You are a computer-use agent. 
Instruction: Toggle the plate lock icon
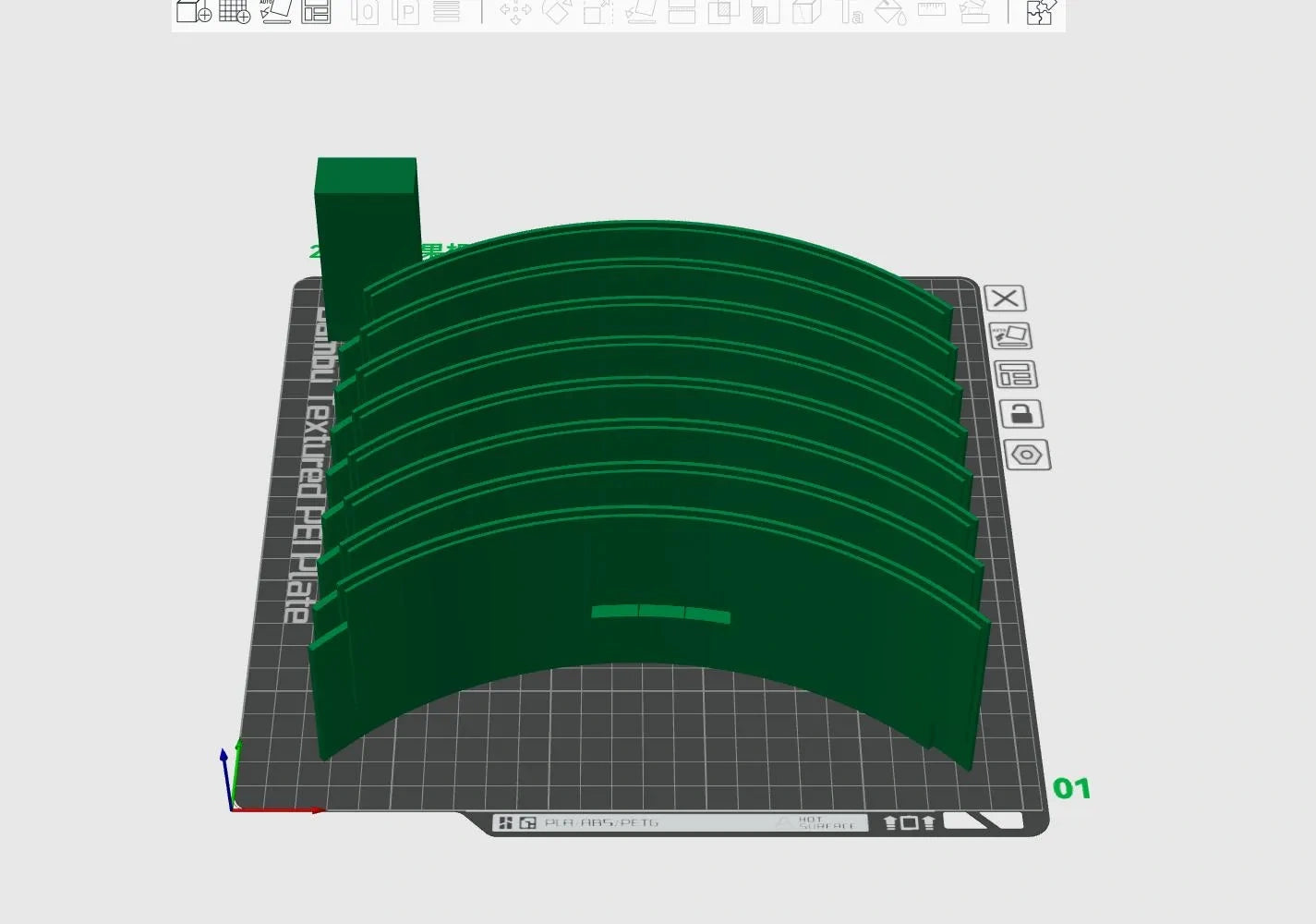click(x=1021, y=413)
